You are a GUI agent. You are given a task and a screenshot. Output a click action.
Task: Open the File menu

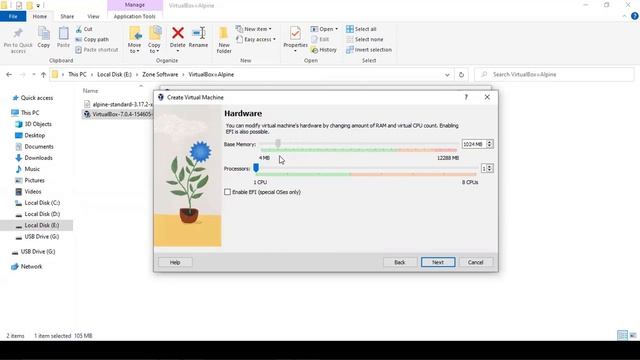tap(13, 16)
